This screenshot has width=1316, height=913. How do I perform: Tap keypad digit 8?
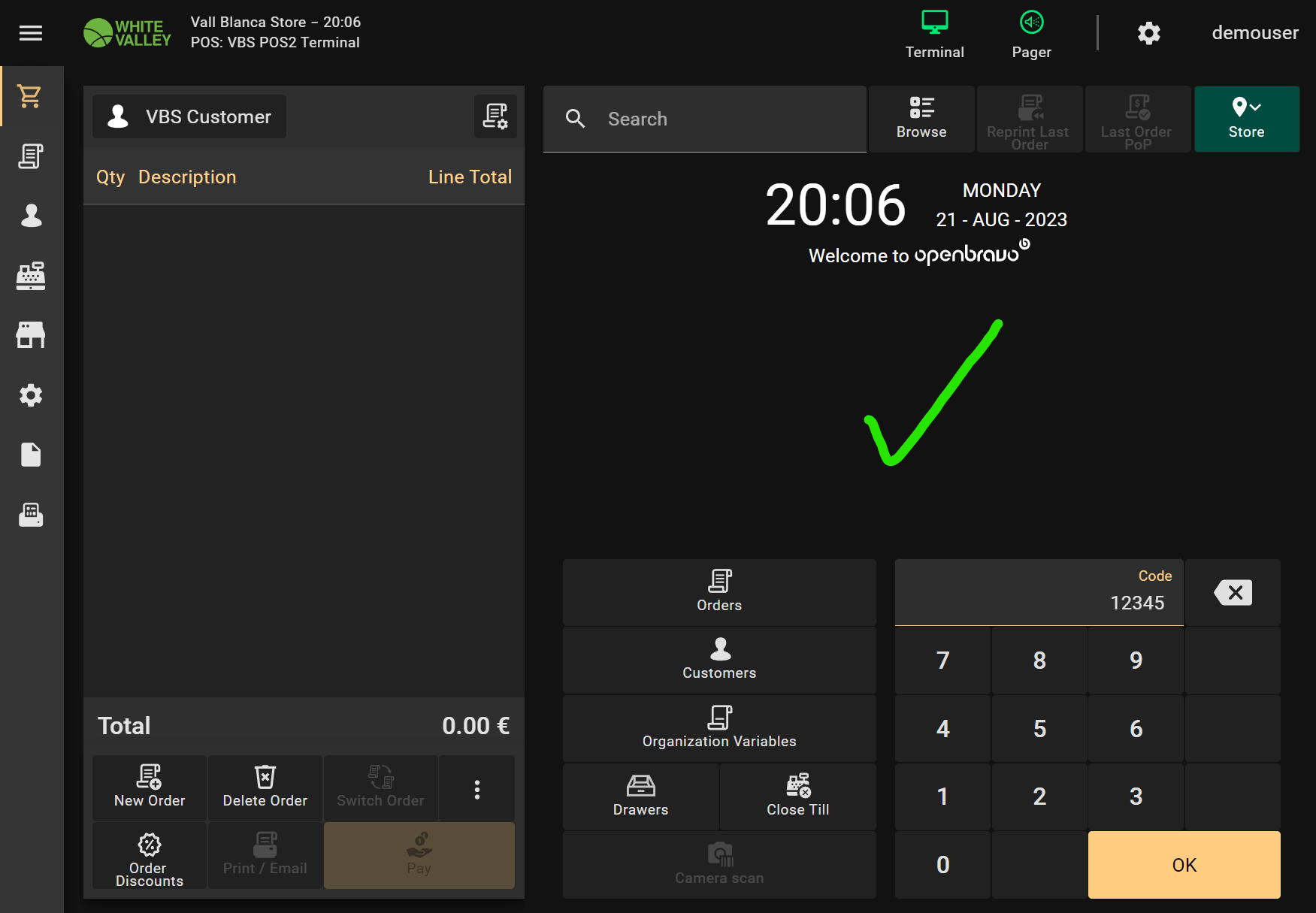click(1039, 661)
